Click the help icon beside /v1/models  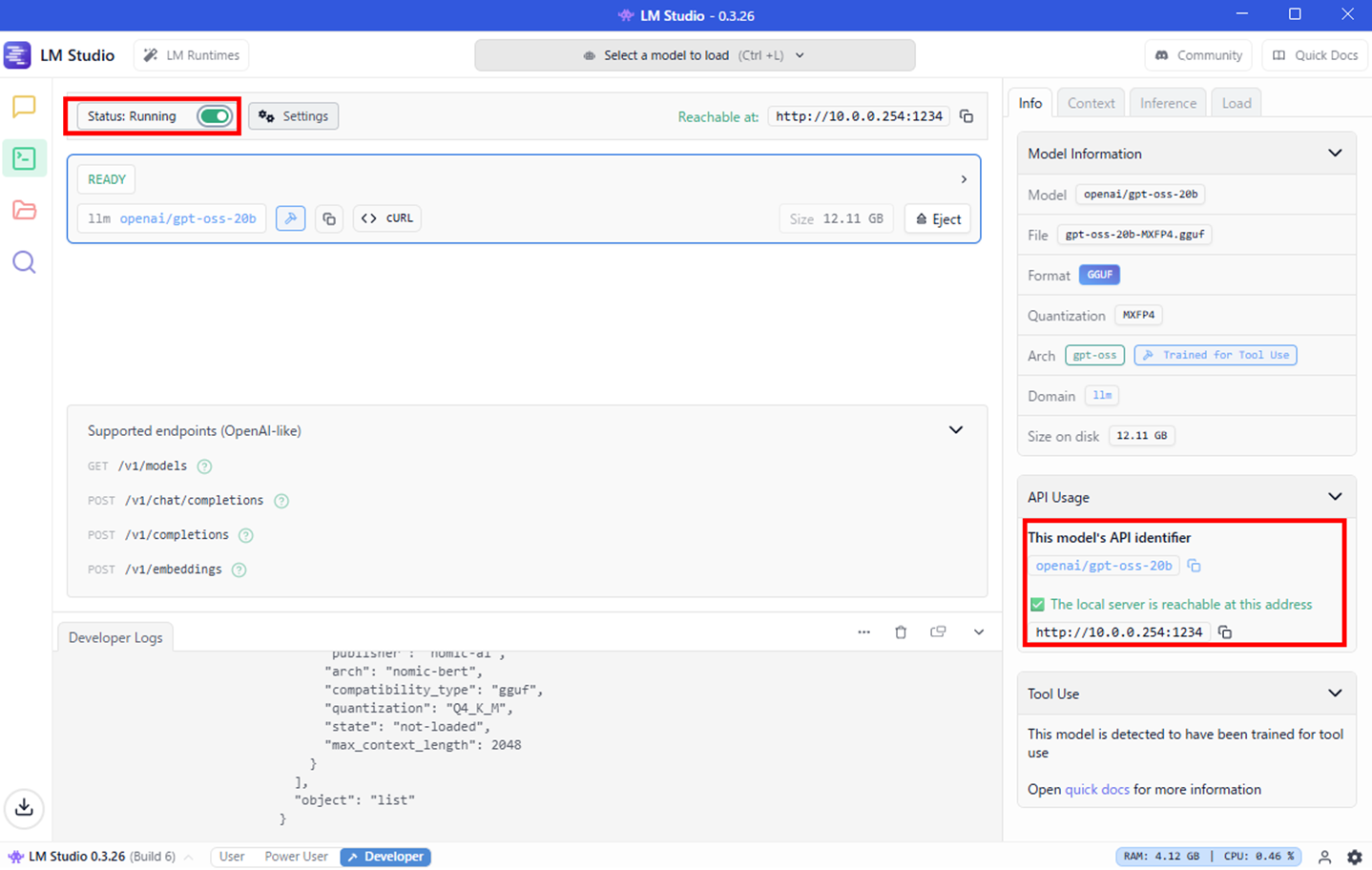(204, 466)
